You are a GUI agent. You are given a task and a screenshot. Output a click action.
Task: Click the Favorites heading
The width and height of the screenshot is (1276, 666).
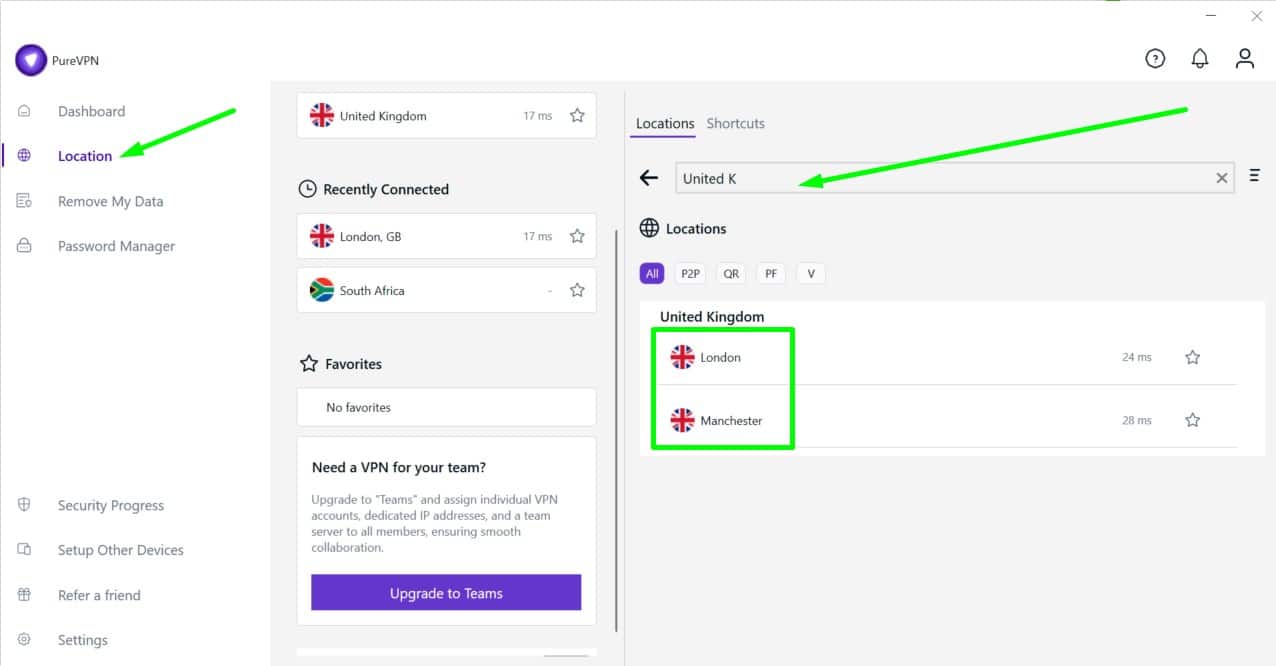[353, 364]
